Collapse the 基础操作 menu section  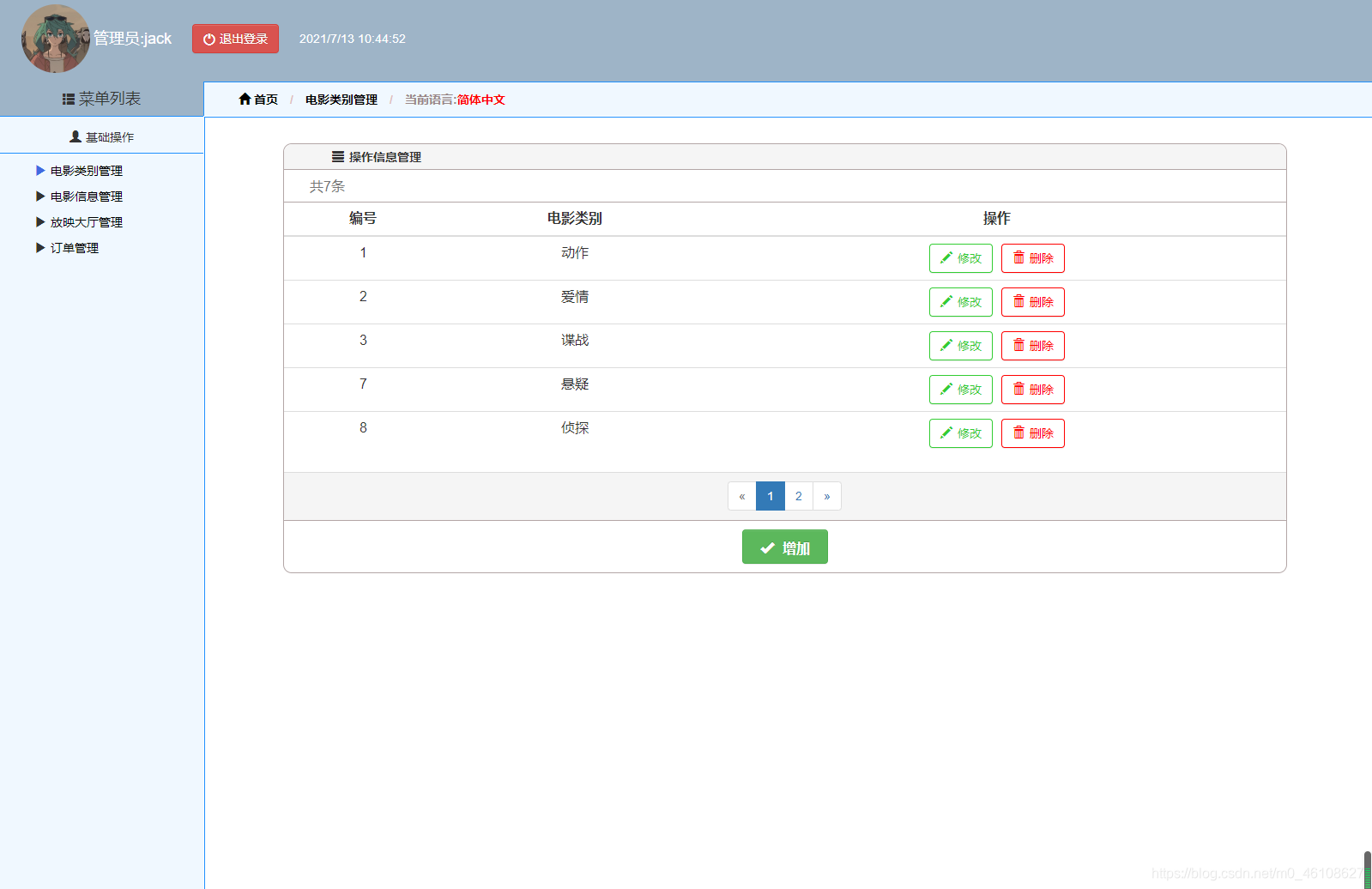tap(101, 136)
